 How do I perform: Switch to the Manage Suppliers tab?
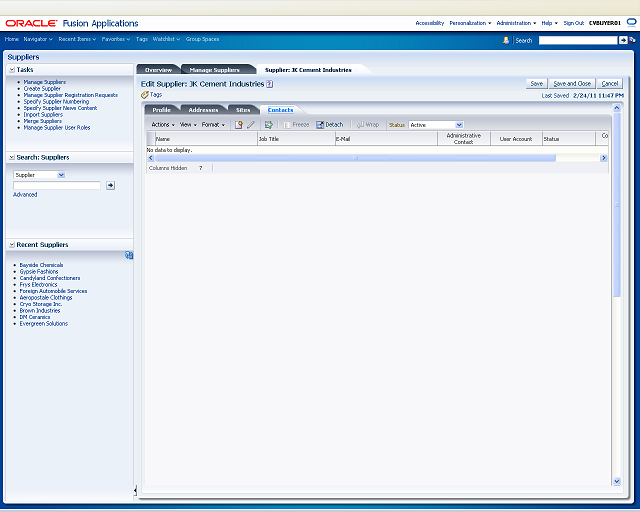tap(214, 70)
